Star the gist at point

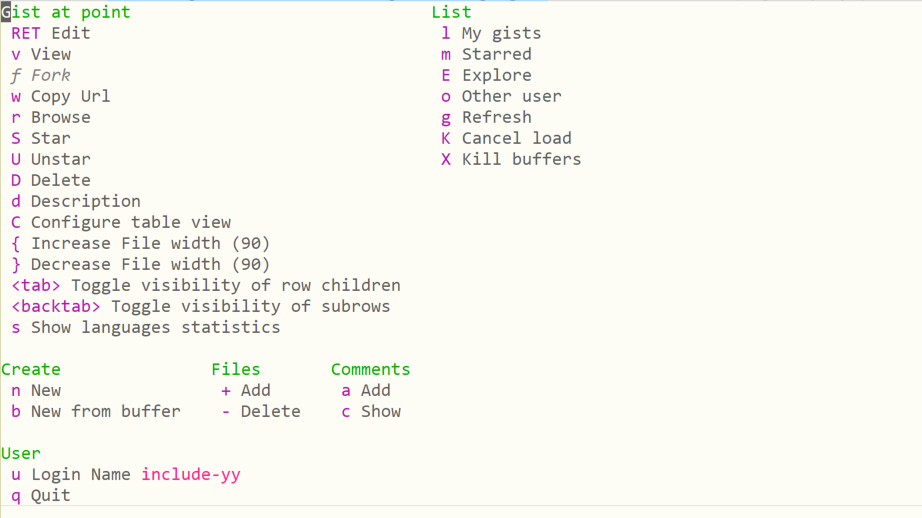(50, 138)
